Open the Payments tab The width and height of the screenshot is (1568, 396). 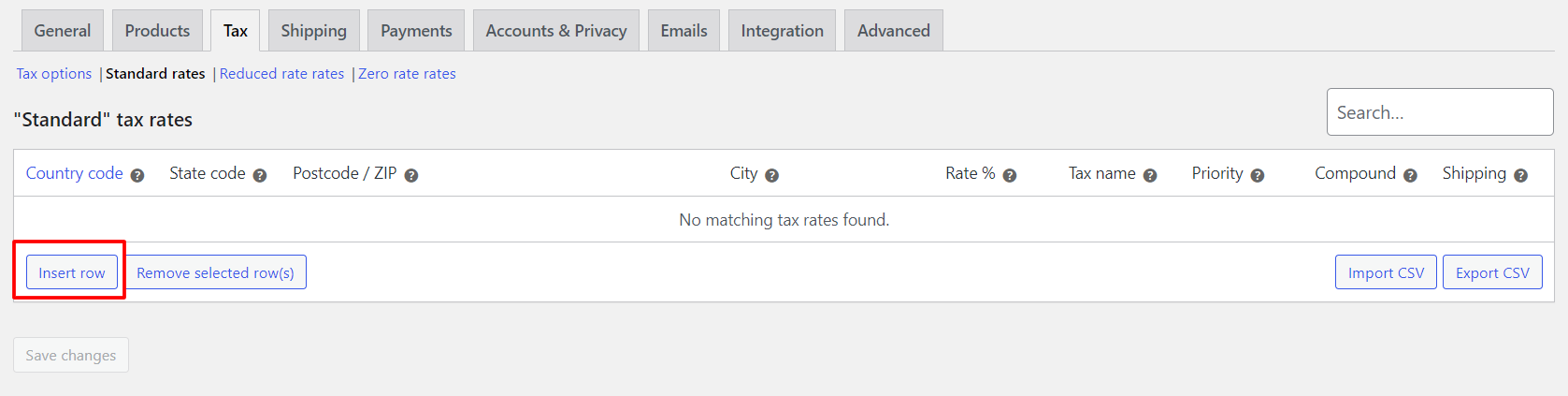coord(416,31)
